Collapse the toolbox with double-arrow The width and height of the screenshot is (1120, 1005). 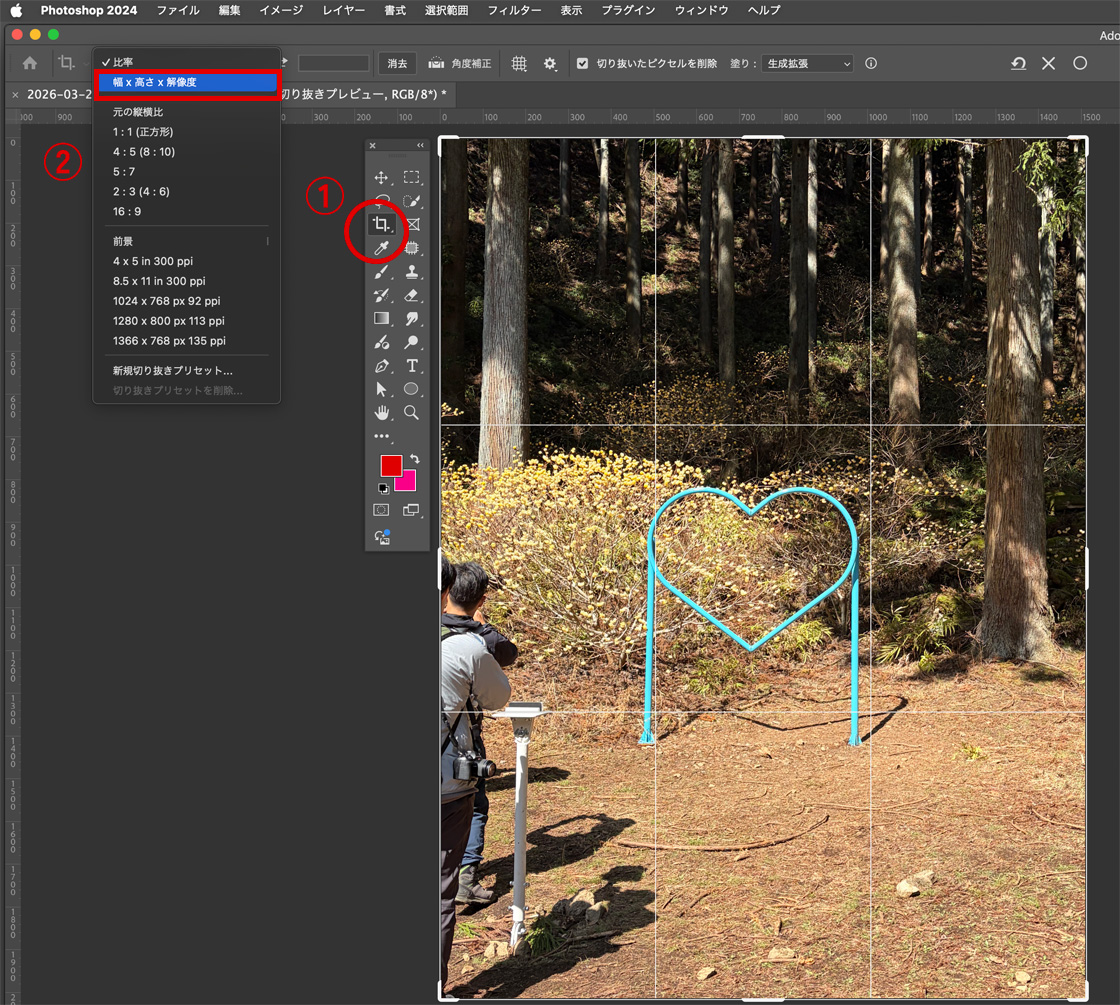tap(420, 146)
